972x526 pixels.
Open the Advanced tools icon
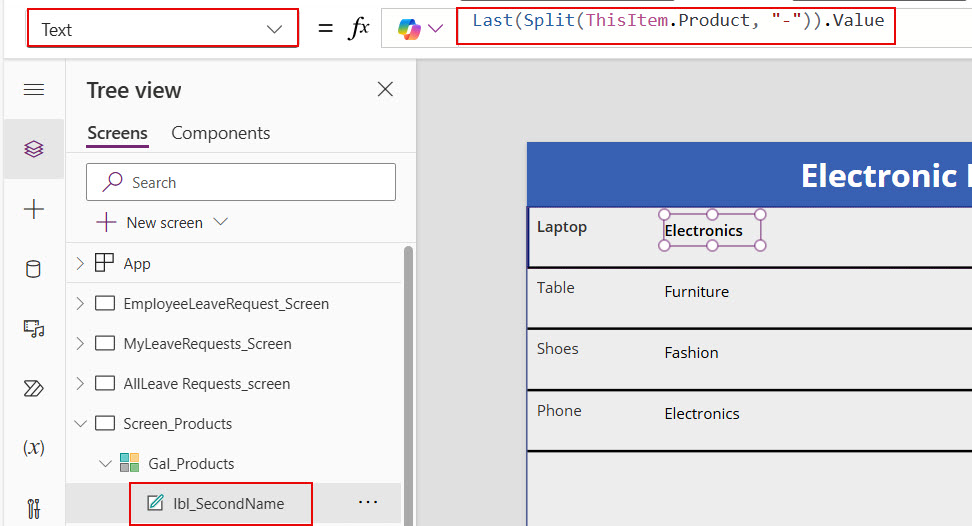[x=33, y=509]
